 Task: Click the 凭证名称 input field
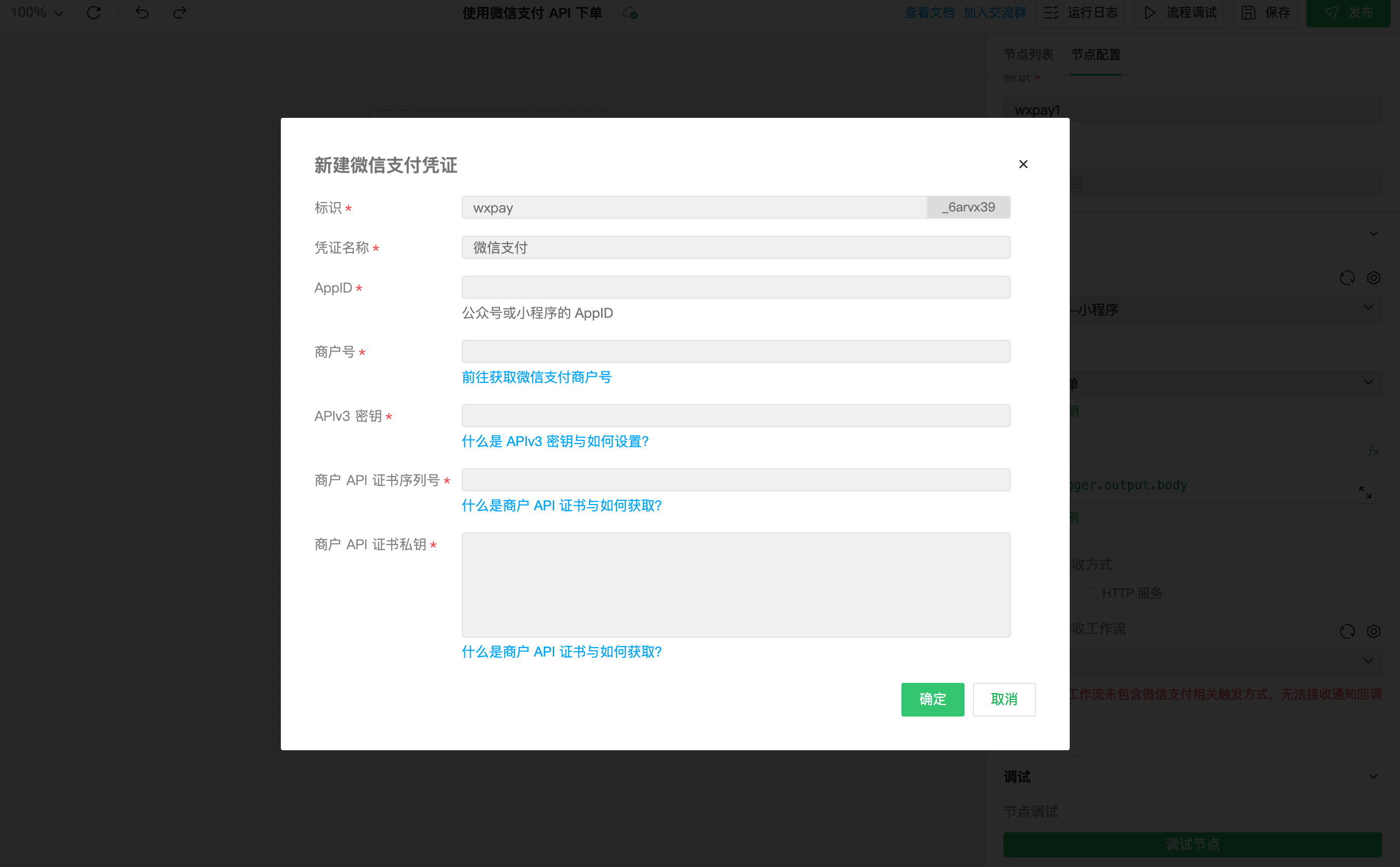[736, 247]
